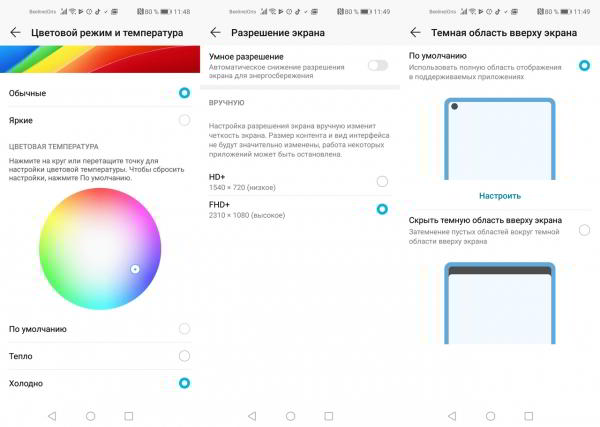Viewport: 600px width, 427px height.
Task: Tap the ЦВЕТОВАЯ ТЕМПЕРАТУРА section header
Action: pos(54,147)
